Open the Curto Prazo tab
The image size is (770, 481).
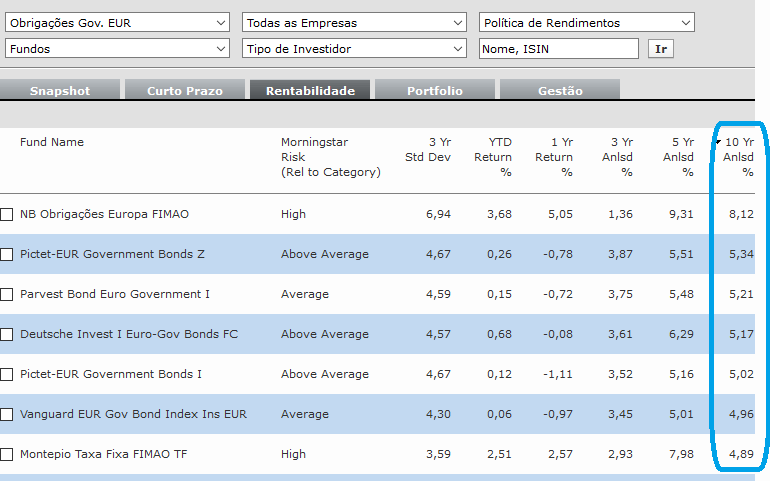(x=185, y=91)
